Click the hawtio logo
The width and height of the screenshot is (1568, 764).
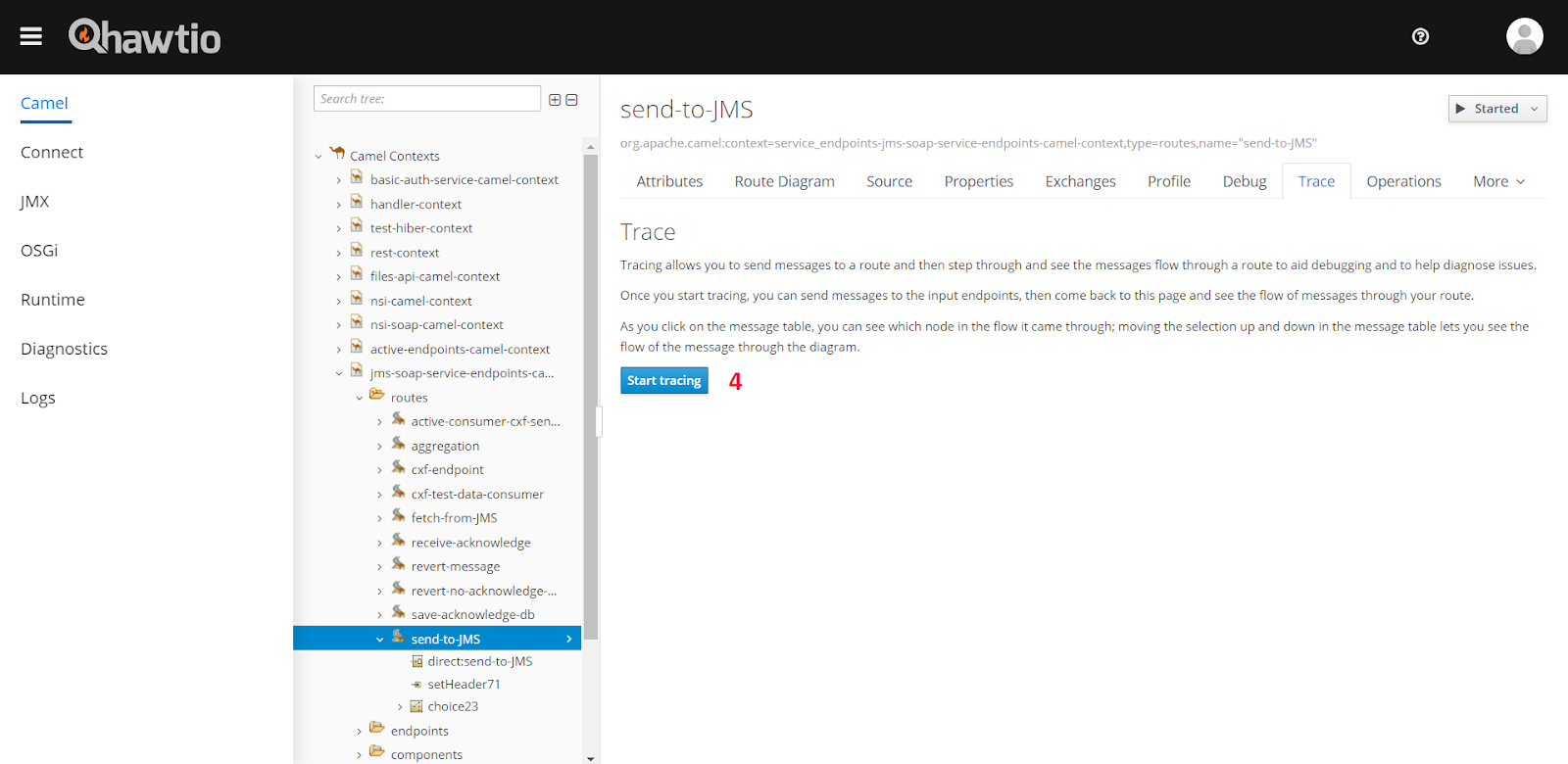click(144, 37)
